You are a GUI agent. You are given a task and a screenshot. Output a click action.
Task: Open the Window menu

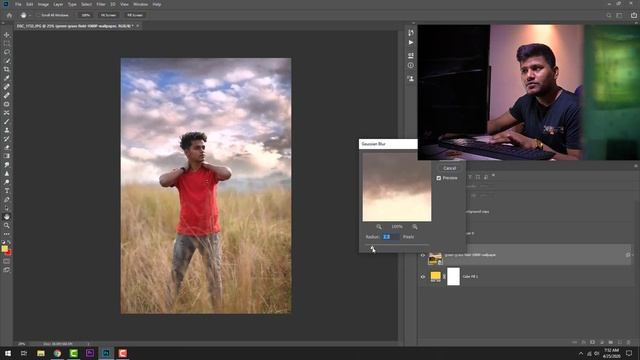tap(140, 4)
